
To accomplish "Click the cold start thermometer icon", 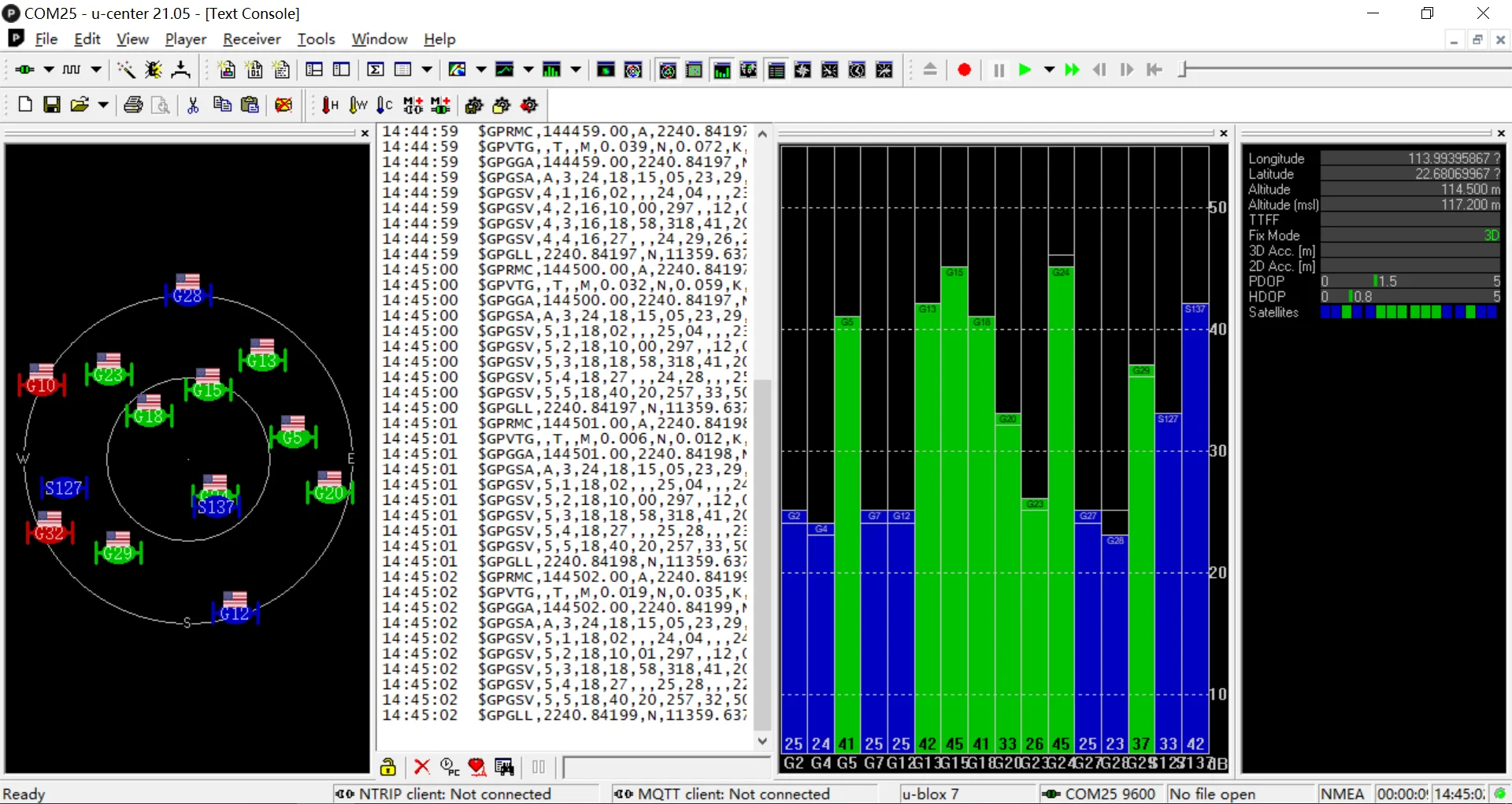I will pos(384,105).
